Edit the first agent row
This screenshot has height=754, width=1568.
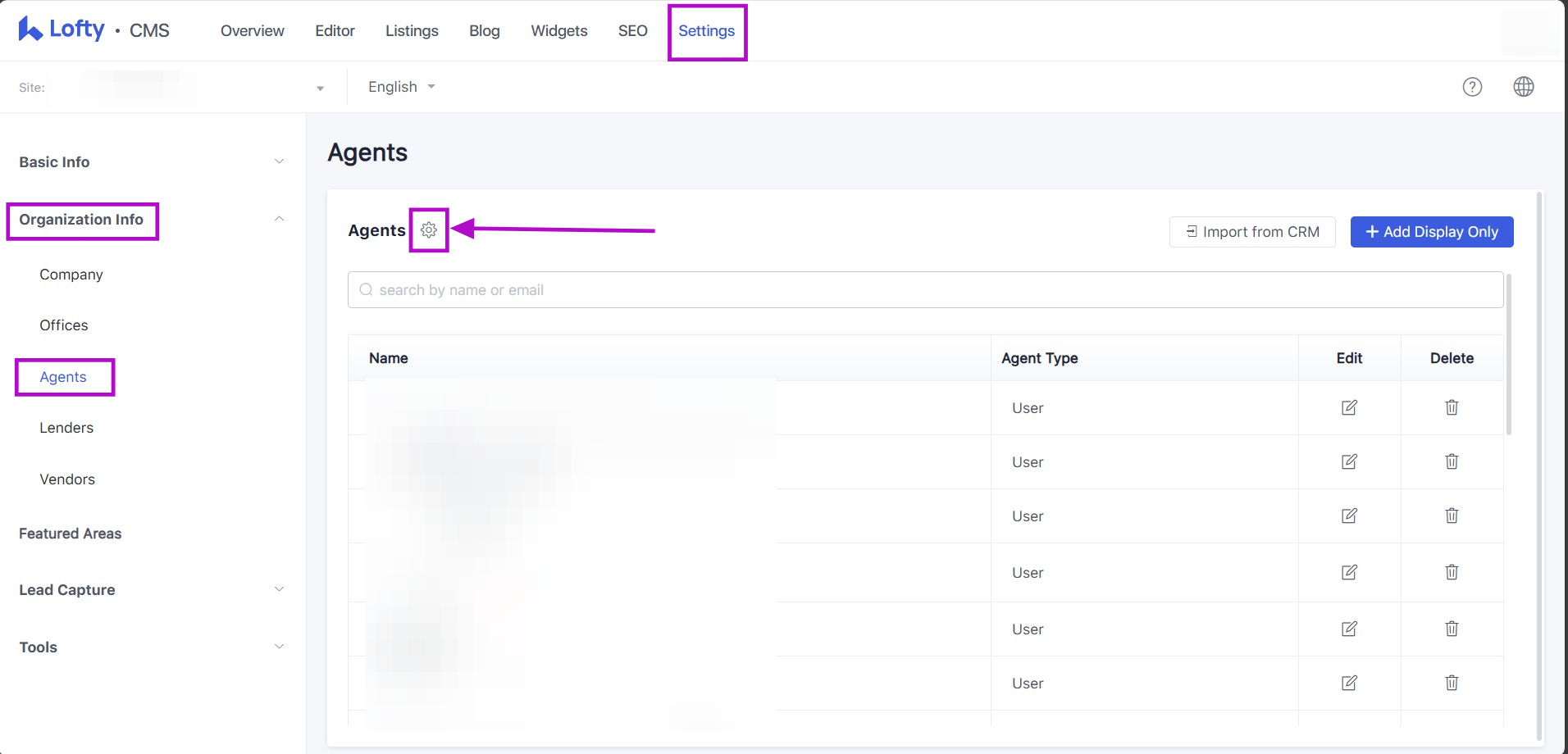coord(1349,407)
